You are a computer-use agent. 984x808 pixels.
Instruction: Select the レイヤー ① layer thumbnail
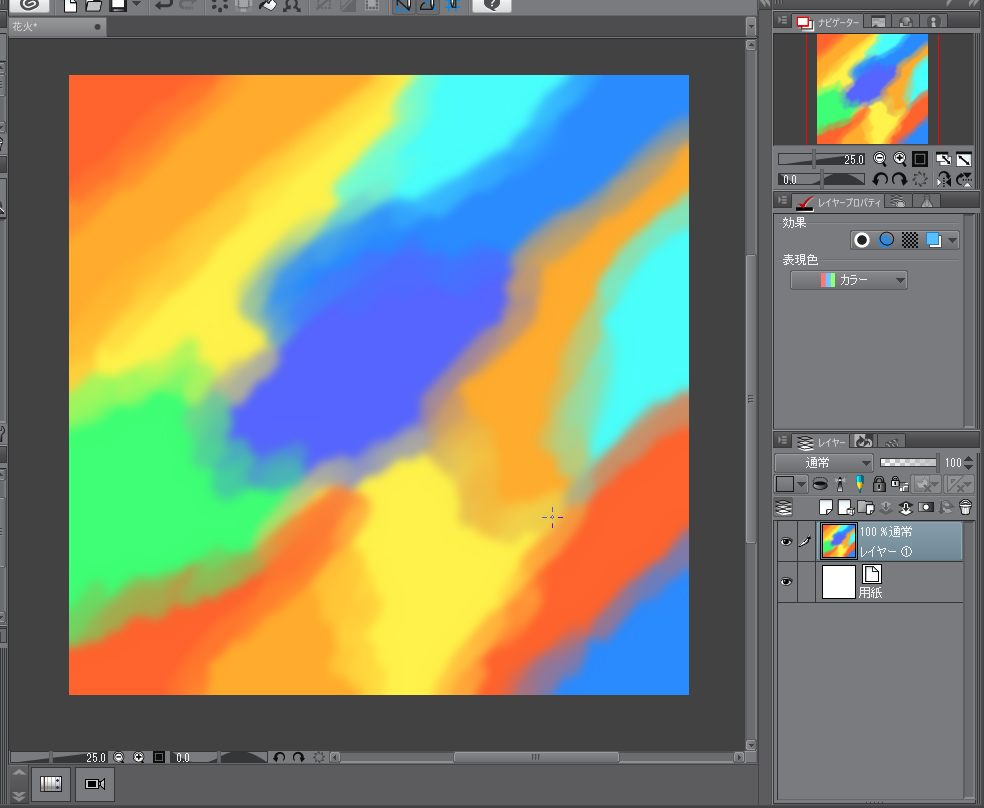[838, 541]
